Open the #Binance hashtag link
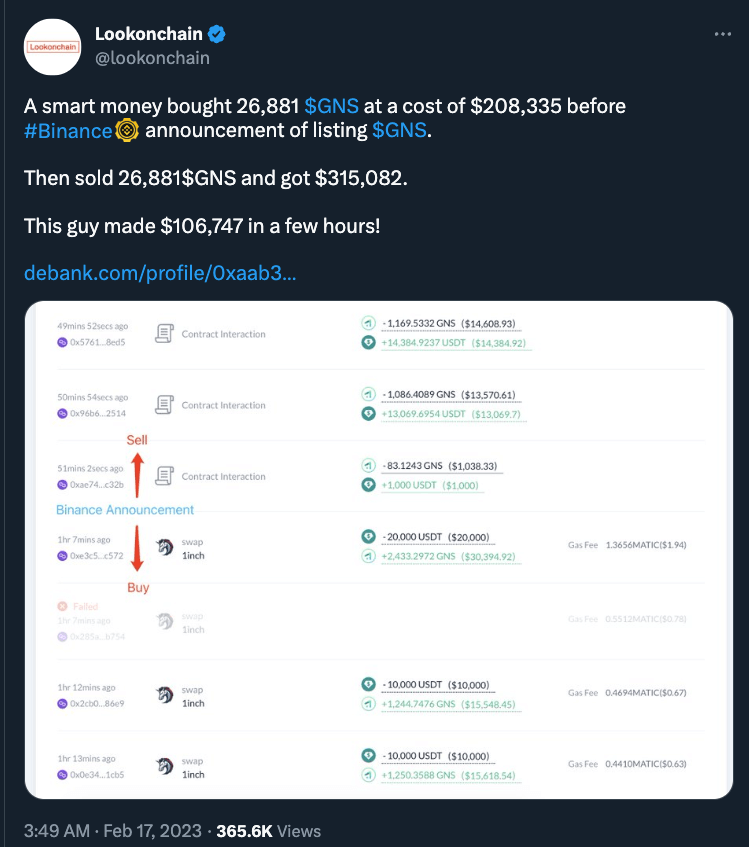This screenshot has width=749, height=847. [68, 131]
